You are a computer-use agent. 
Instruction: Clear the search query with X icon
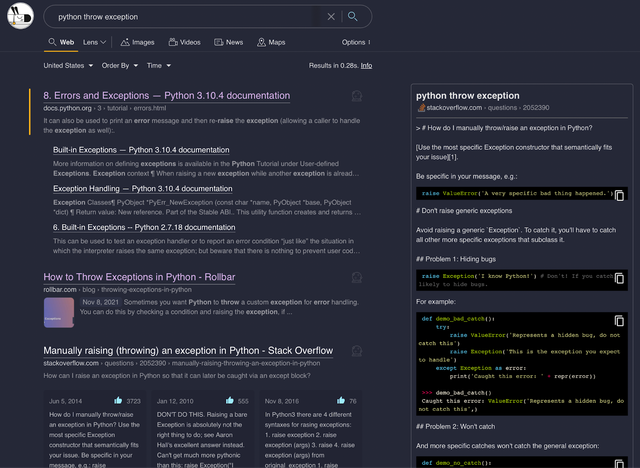(331, 17)
